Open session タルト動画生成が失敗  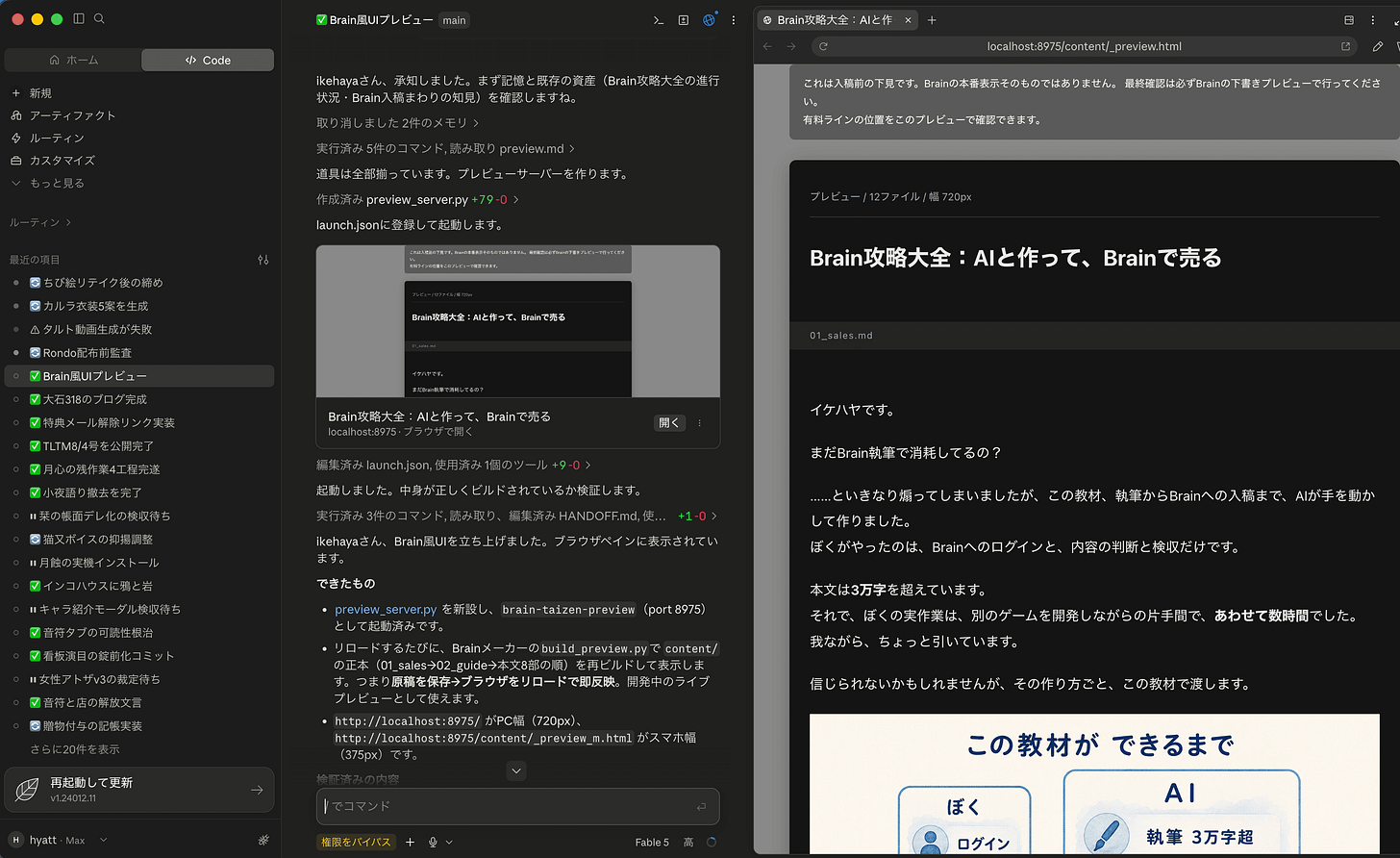(140, 329)
